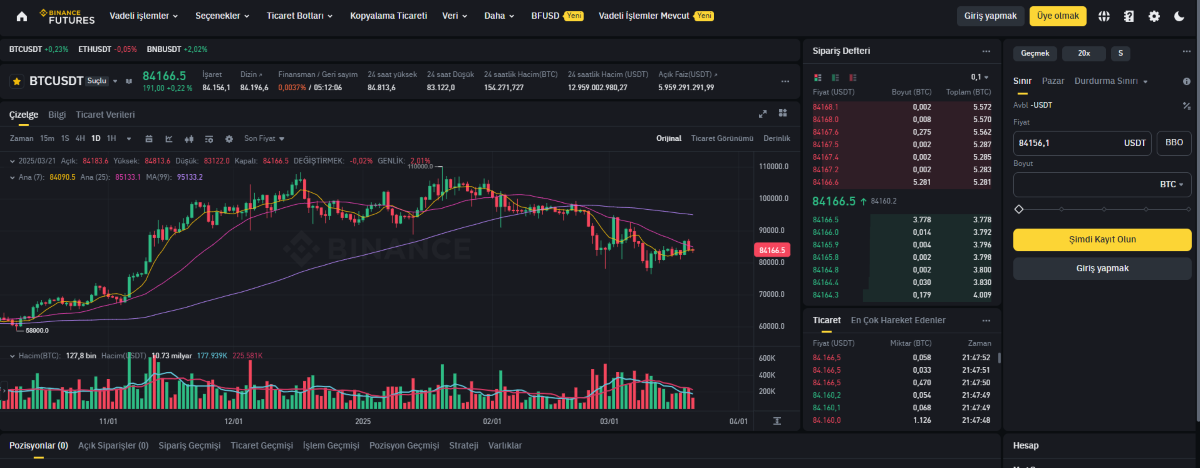Open BTC size unit dropdown
Viewport: 1200px width, 468px height.
pos(1171,185)
